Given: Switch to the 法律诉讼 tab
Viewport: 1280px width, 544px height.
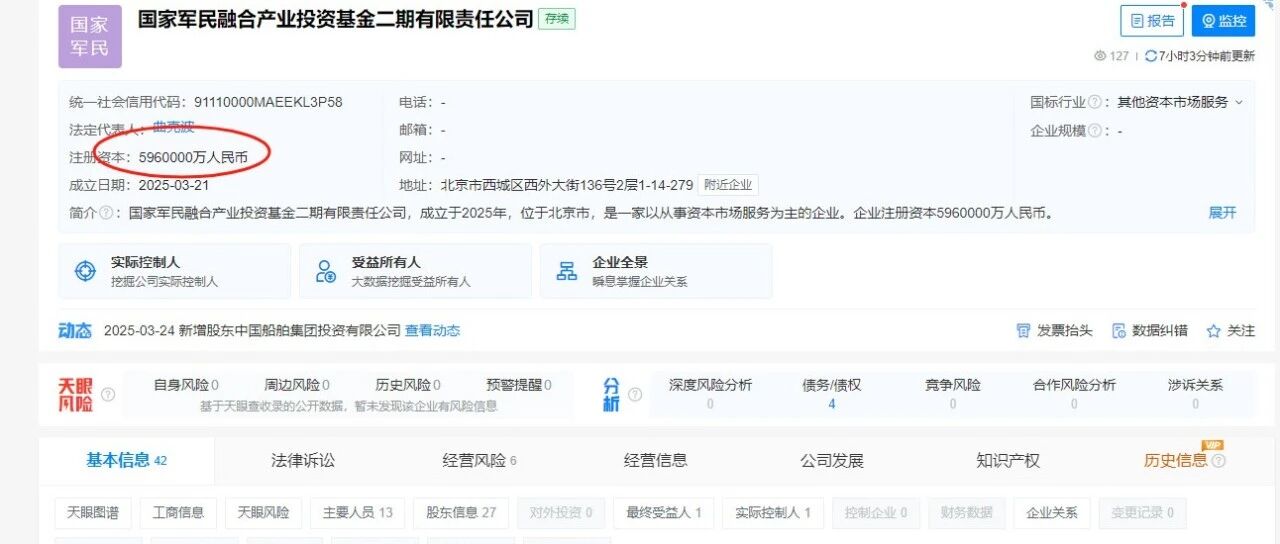Looking at the screenshot, I should pyautogui.click(x=303, y=461).
